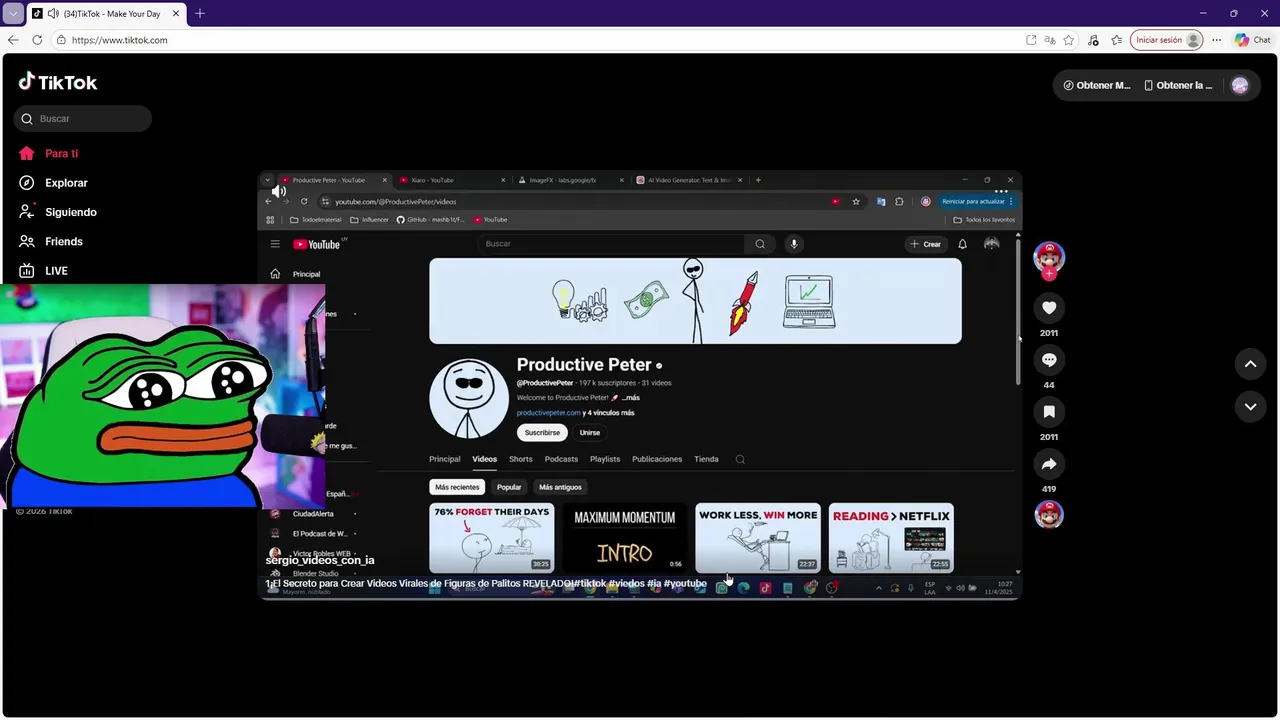Reload the TikTok page
1280x720 pixels.
[x=37, y=40]
